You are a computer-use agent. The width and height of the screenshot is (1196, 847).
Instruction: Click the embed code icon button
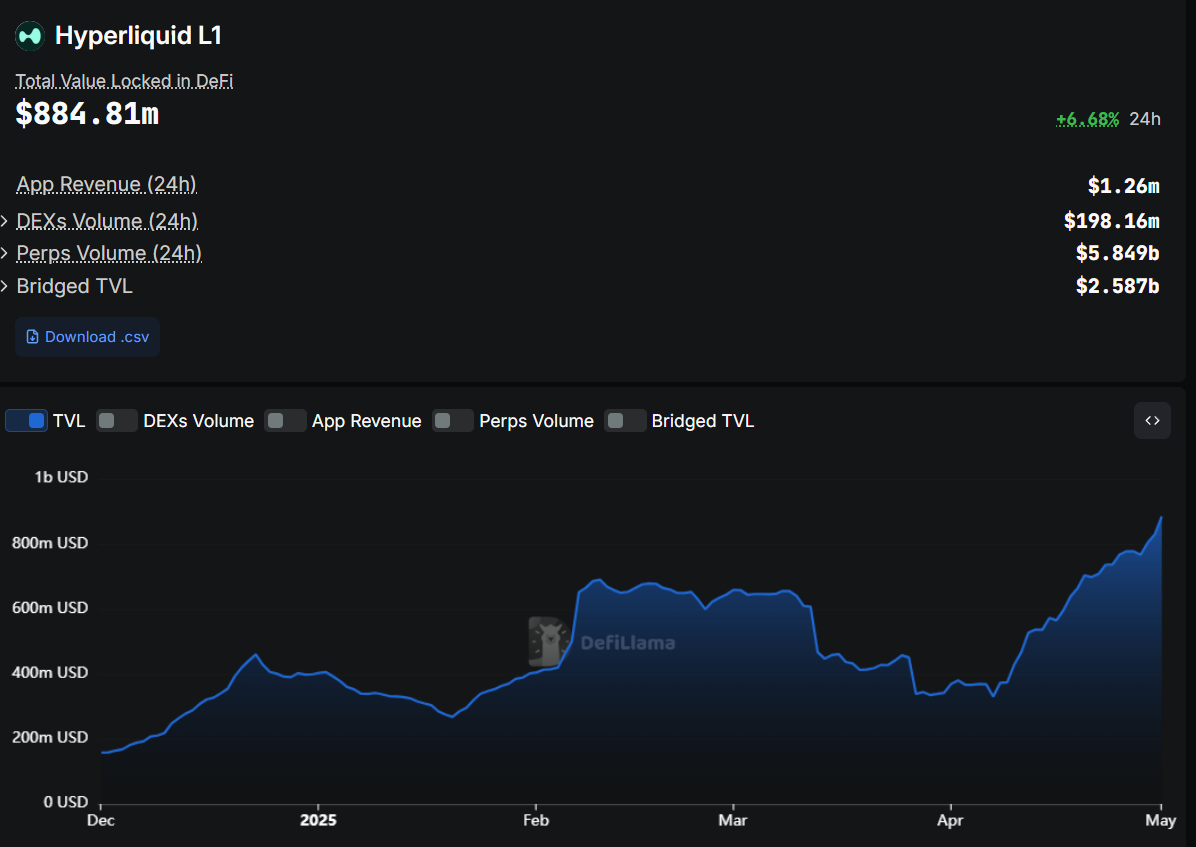click(1152, 420)
